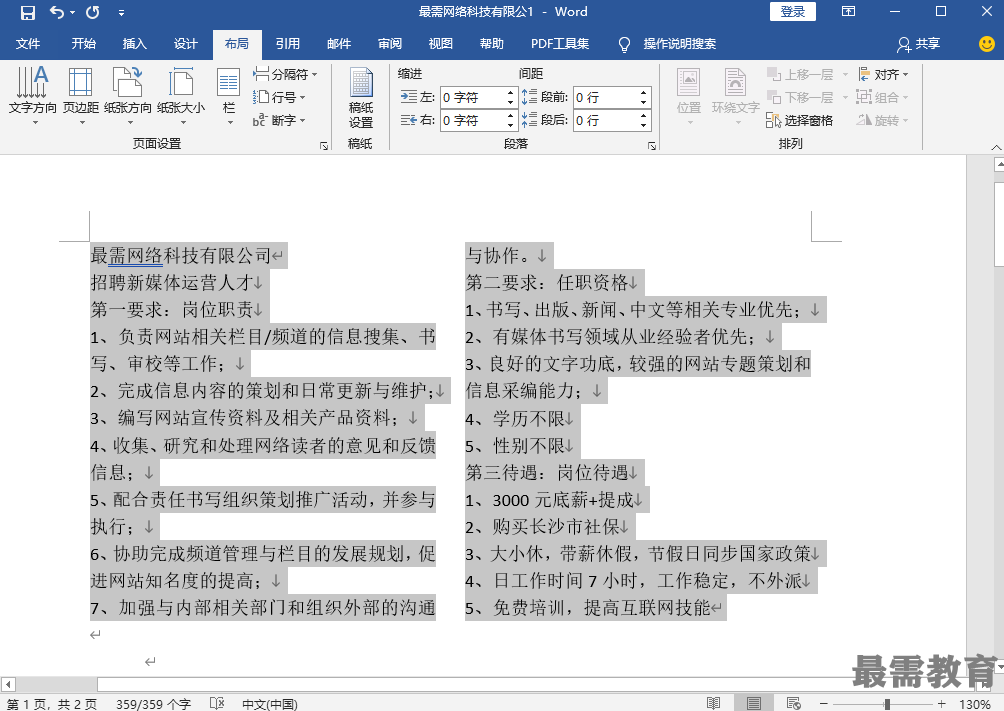Decrease 段后 spacing with down spinner
This screenshot has width=1004, height=711.
[644, 126]
